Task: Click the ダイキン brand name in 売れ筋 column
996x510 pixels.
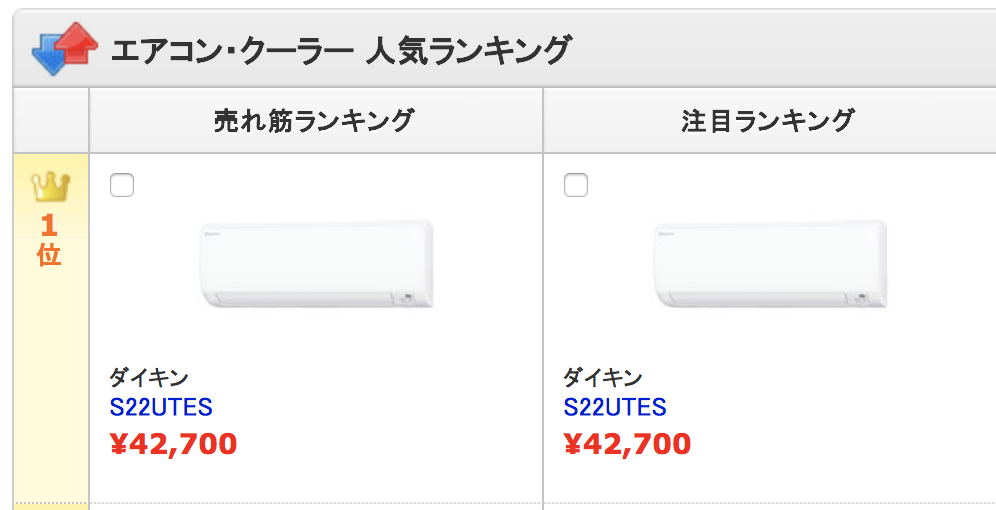Action: (x=149, y=378)
